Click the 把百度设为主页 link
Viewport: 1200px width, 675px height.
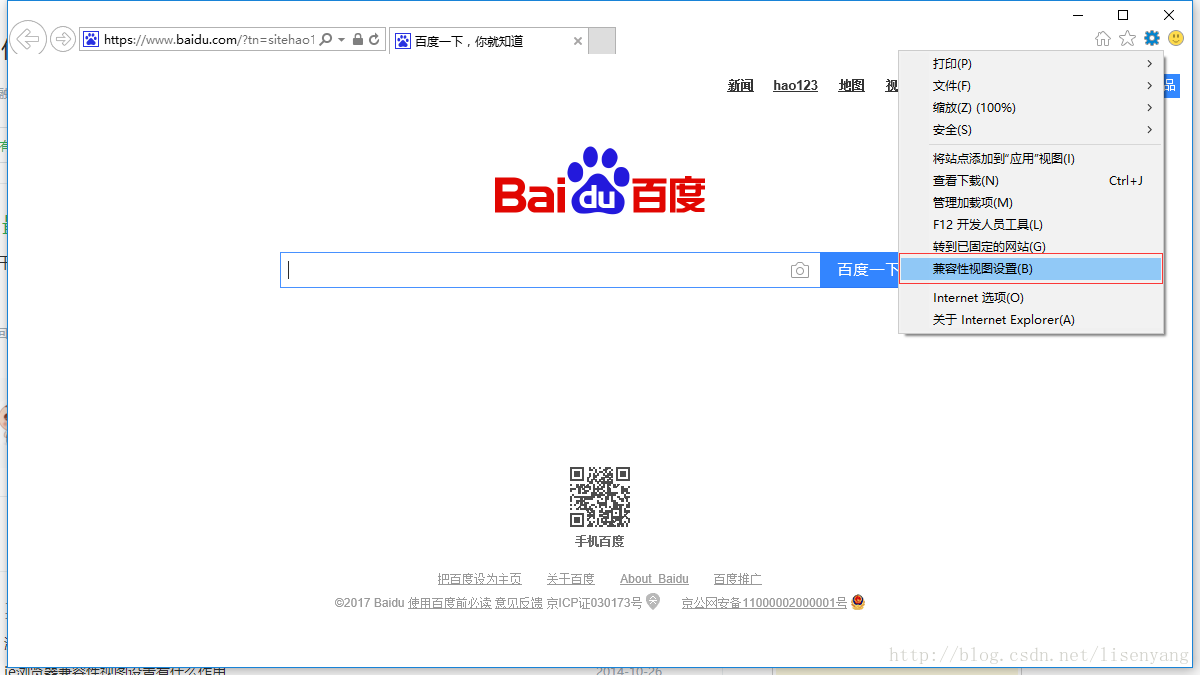[479, 579]
